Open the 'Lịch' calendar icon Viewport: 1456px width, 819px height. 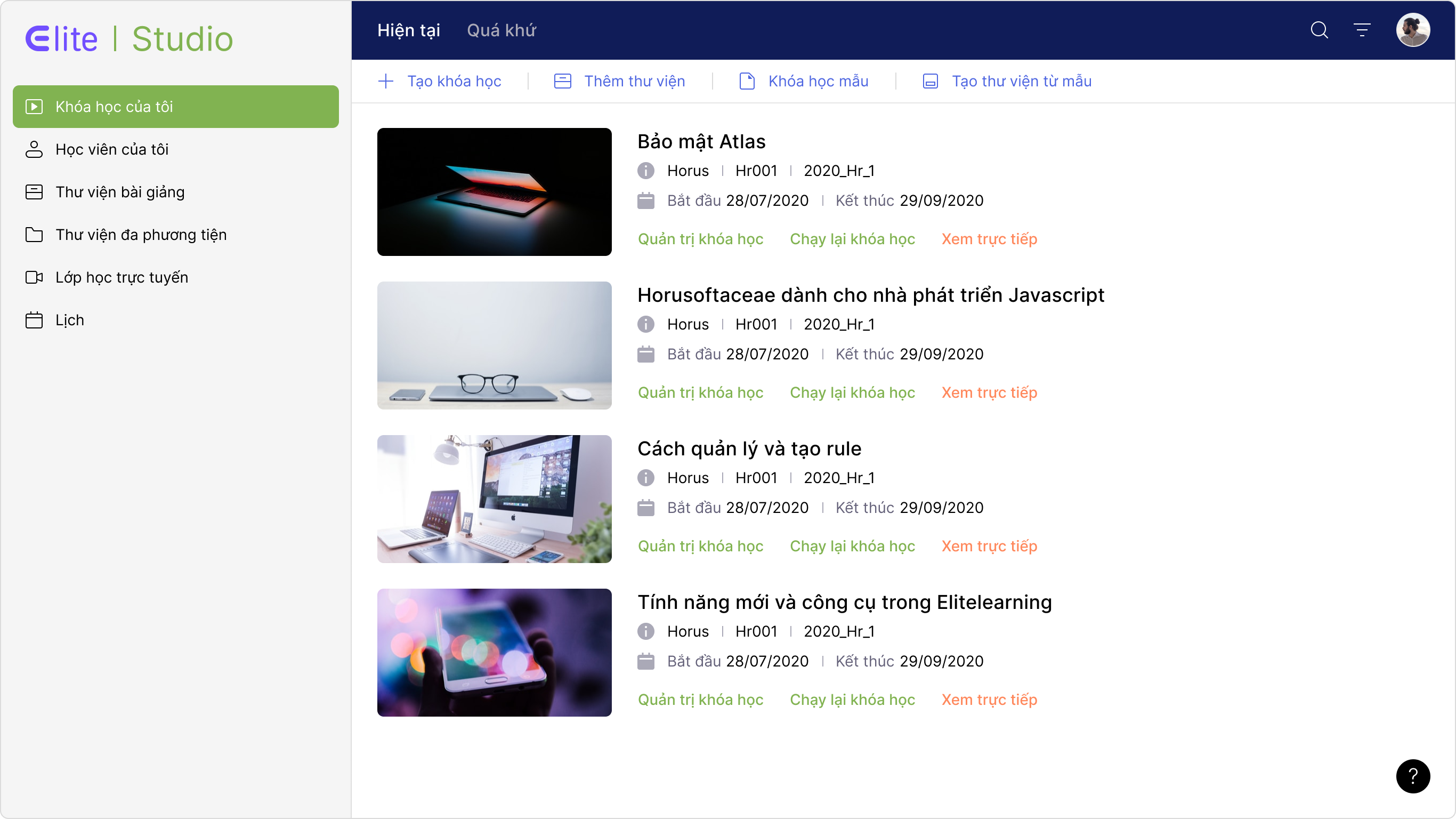pos(35,319)
